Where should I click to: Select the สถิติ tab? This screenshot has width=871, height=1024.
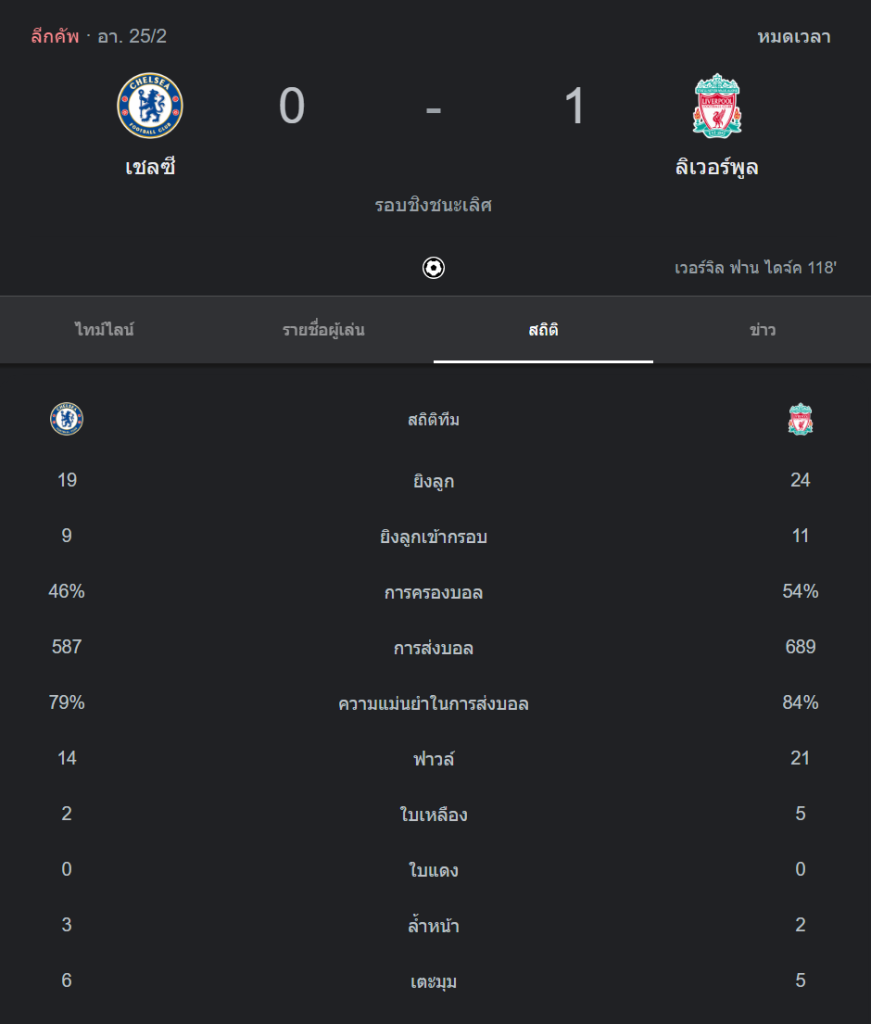(543, 330)
